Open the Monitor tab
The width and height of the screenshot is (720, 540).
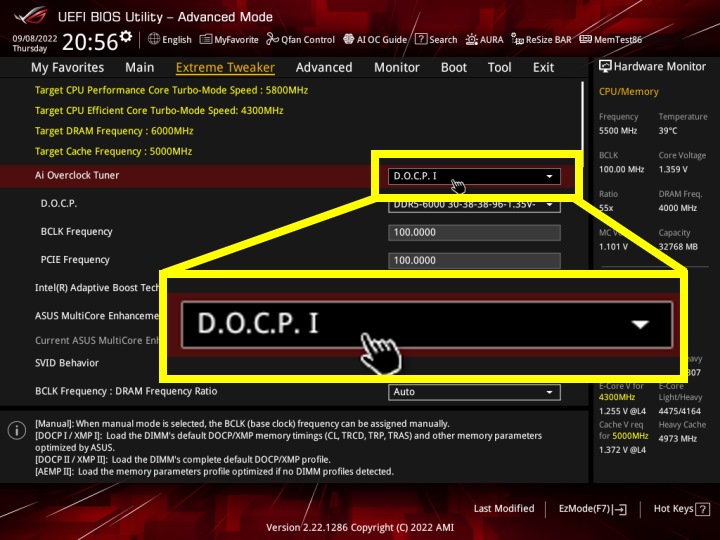397,68
